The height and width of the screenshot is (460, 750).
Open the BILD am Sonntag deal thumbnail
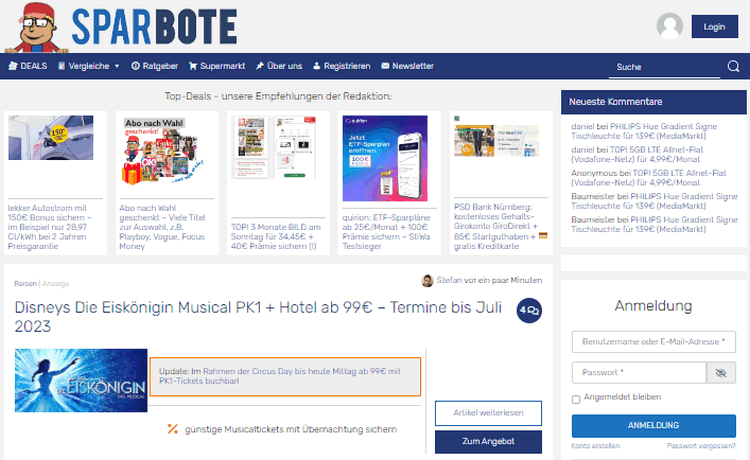(275, 147)
